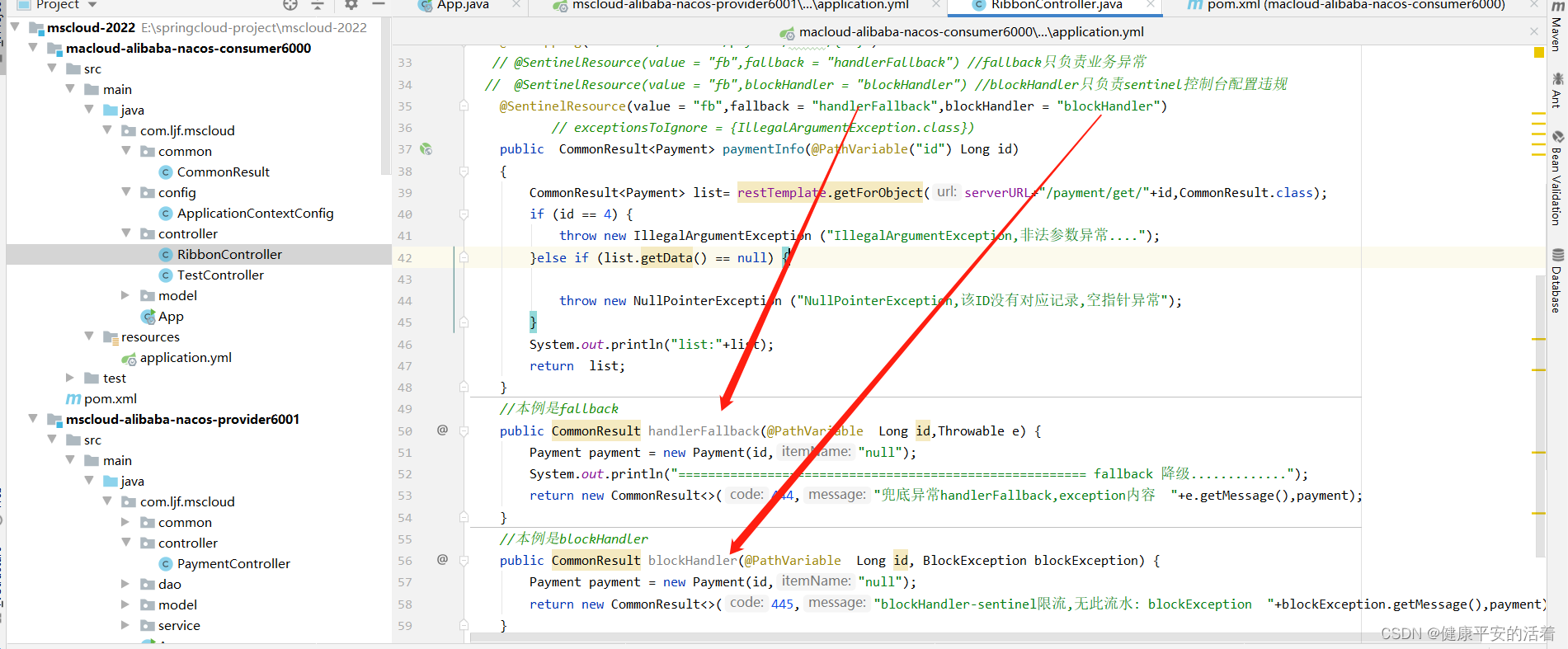1568x649 pixels.
Task: Toggle code fold at line 35 annotation
Action: click(464, 106)
